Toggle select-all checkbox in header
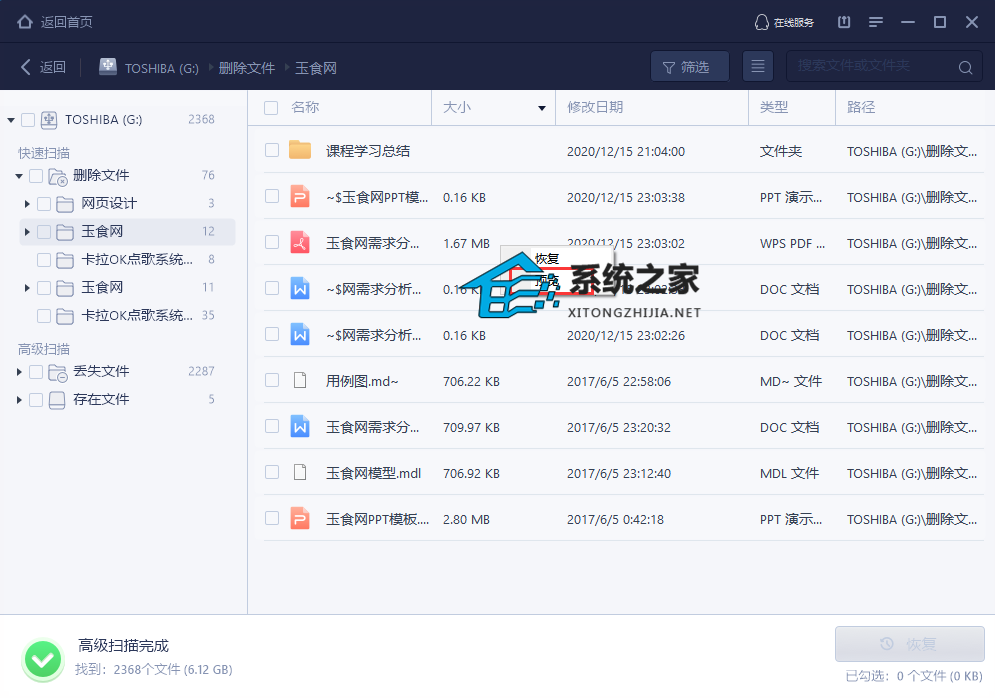The image size is (995, 698). pos(271,108)
